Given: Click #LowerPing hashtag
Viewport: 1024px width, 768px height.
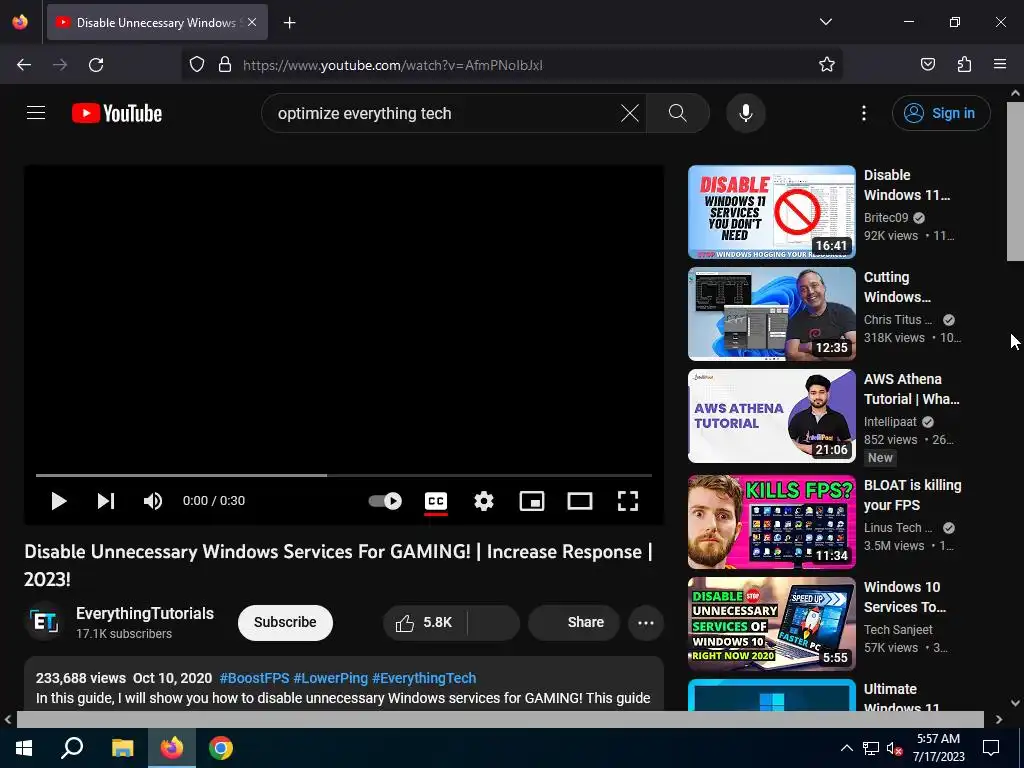Looking at the screenshot, I should coord(330,678).
